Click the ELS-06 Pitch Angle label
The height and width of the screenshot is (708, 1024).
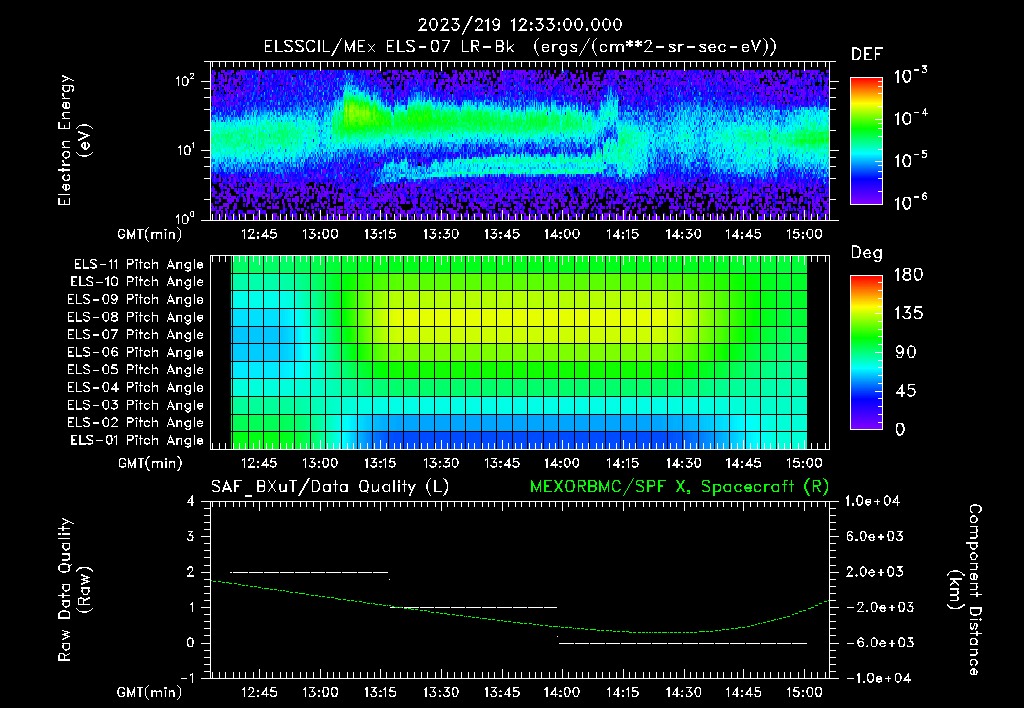click(x=135, y=353)
